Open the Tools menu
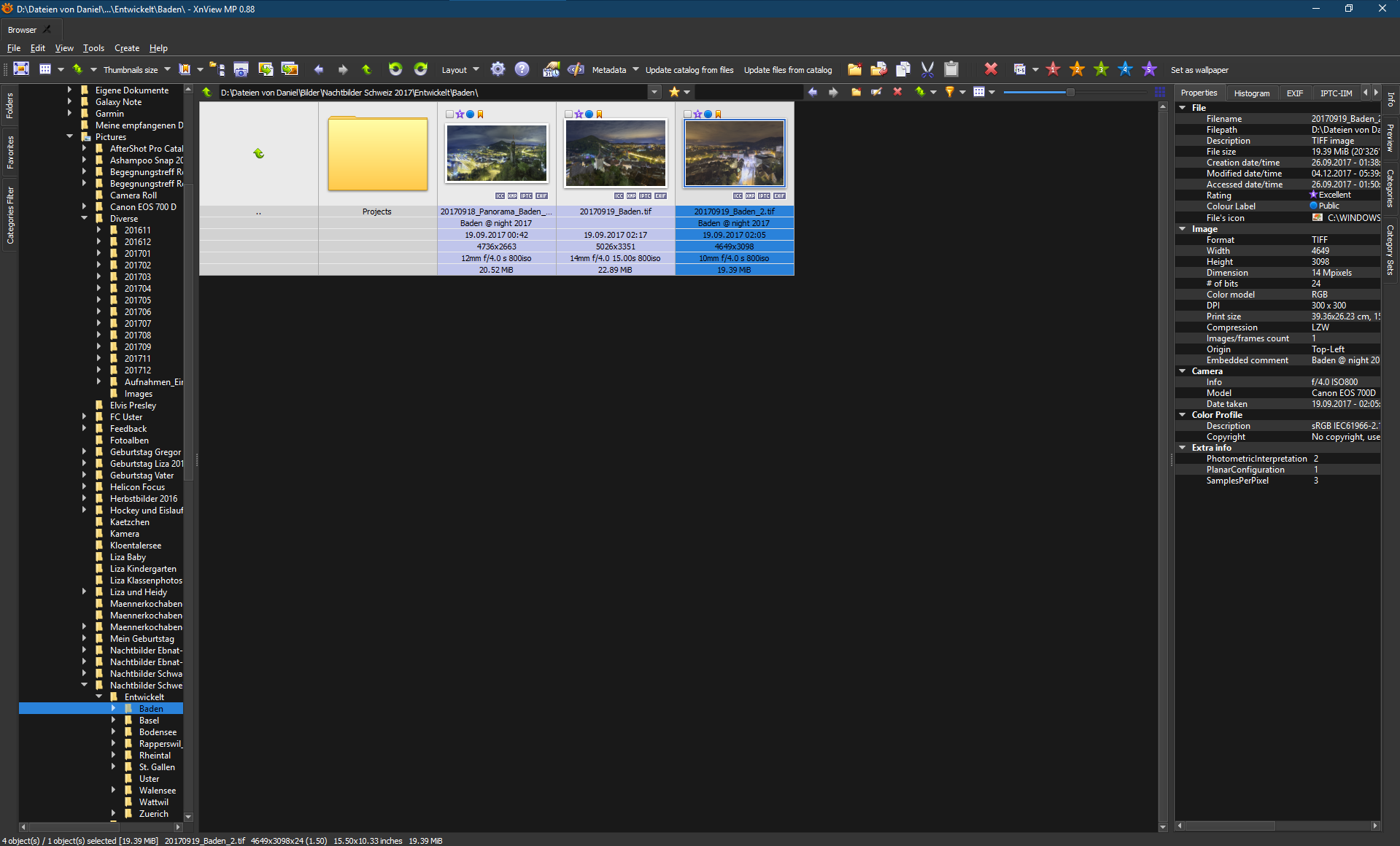The image size is (1400, 846). [93, 48]
